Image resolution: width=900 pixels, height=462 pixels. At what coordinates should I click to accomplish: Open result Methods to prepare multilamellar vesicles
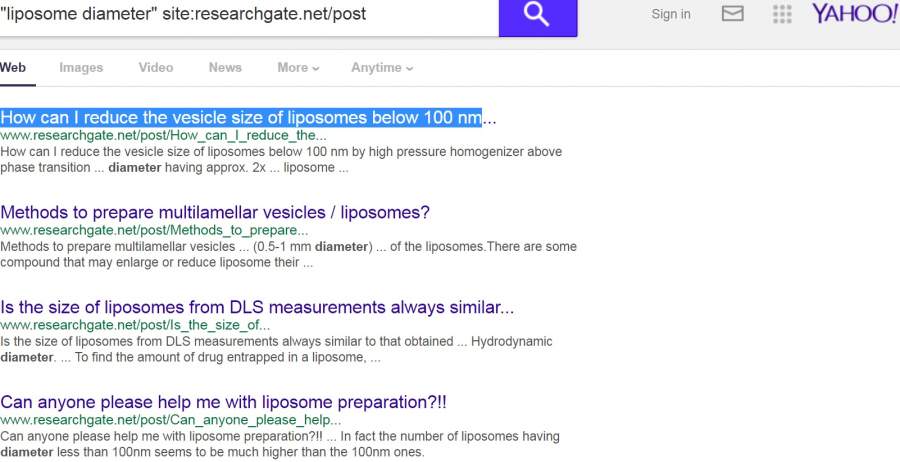pos(215,212)
